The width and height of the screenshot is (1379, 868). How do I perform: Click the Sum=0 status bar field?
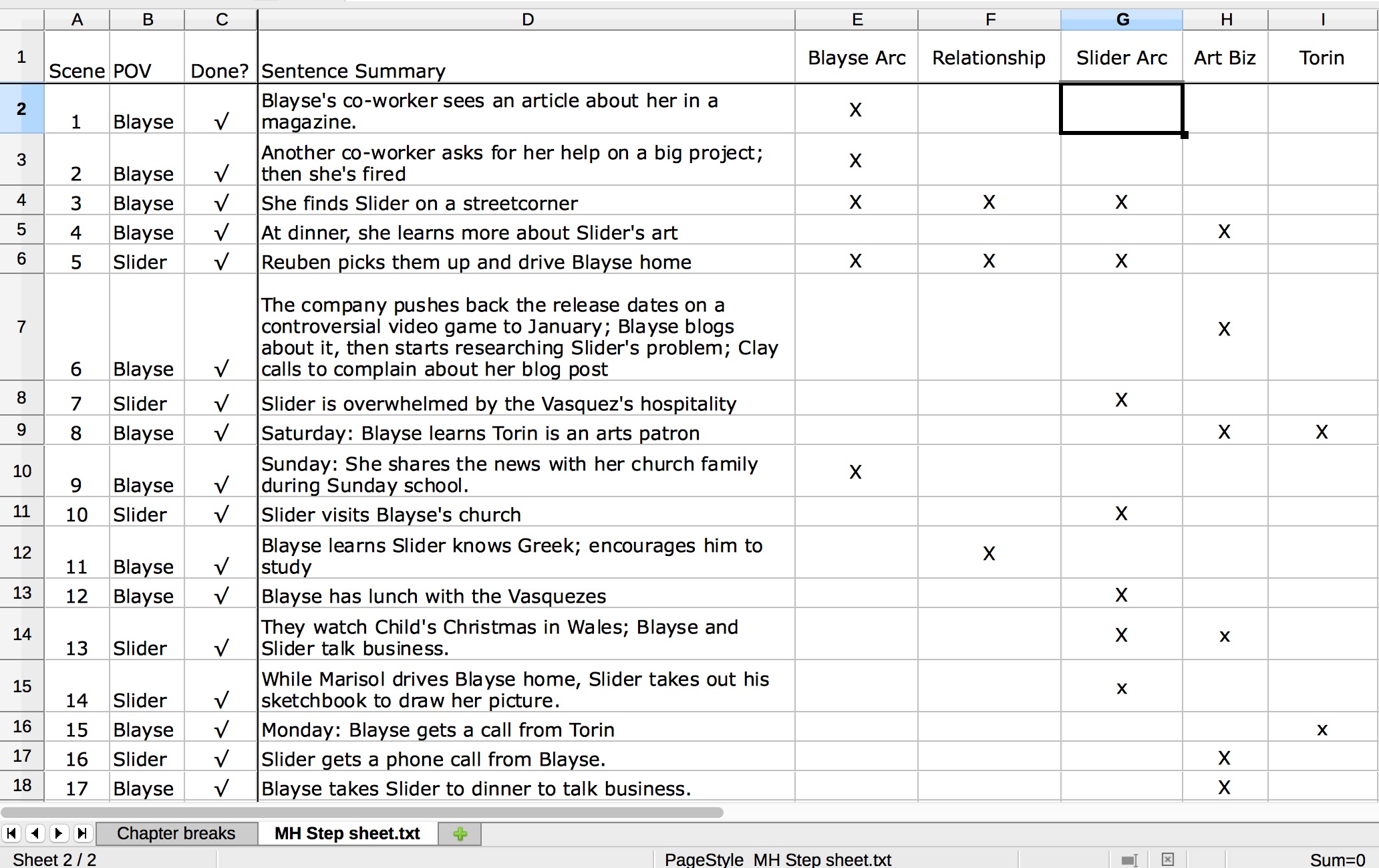click(x=1336, y=859)
